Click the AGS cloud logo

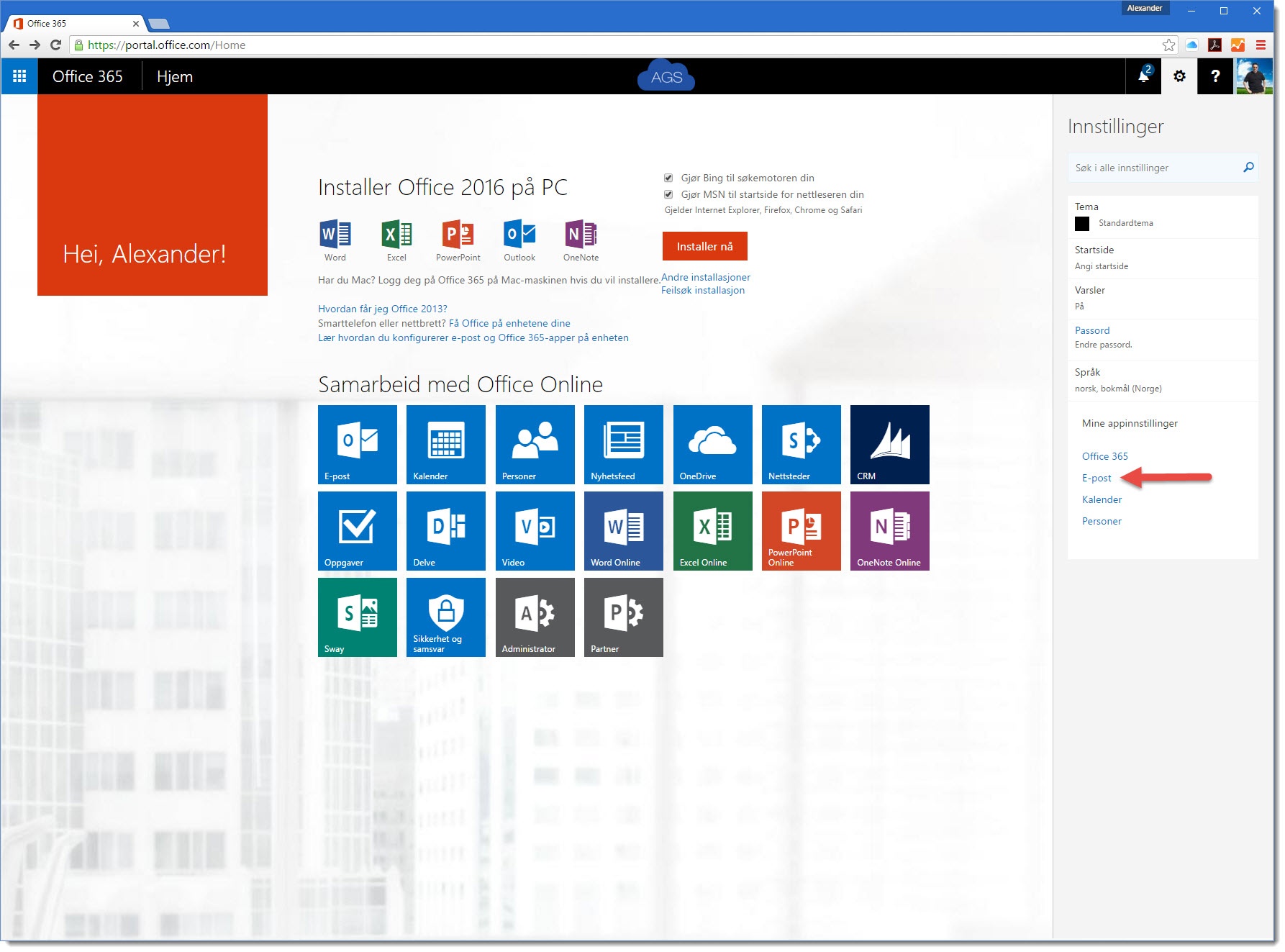pos(666,76)
